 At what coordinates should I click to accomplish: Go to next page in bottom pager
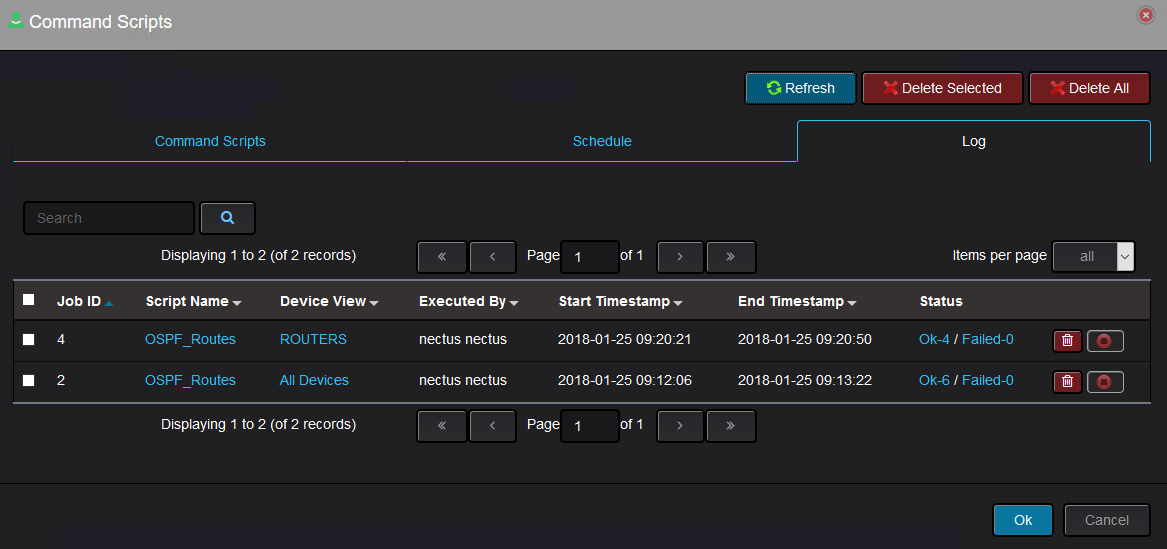tap(680, 426)
